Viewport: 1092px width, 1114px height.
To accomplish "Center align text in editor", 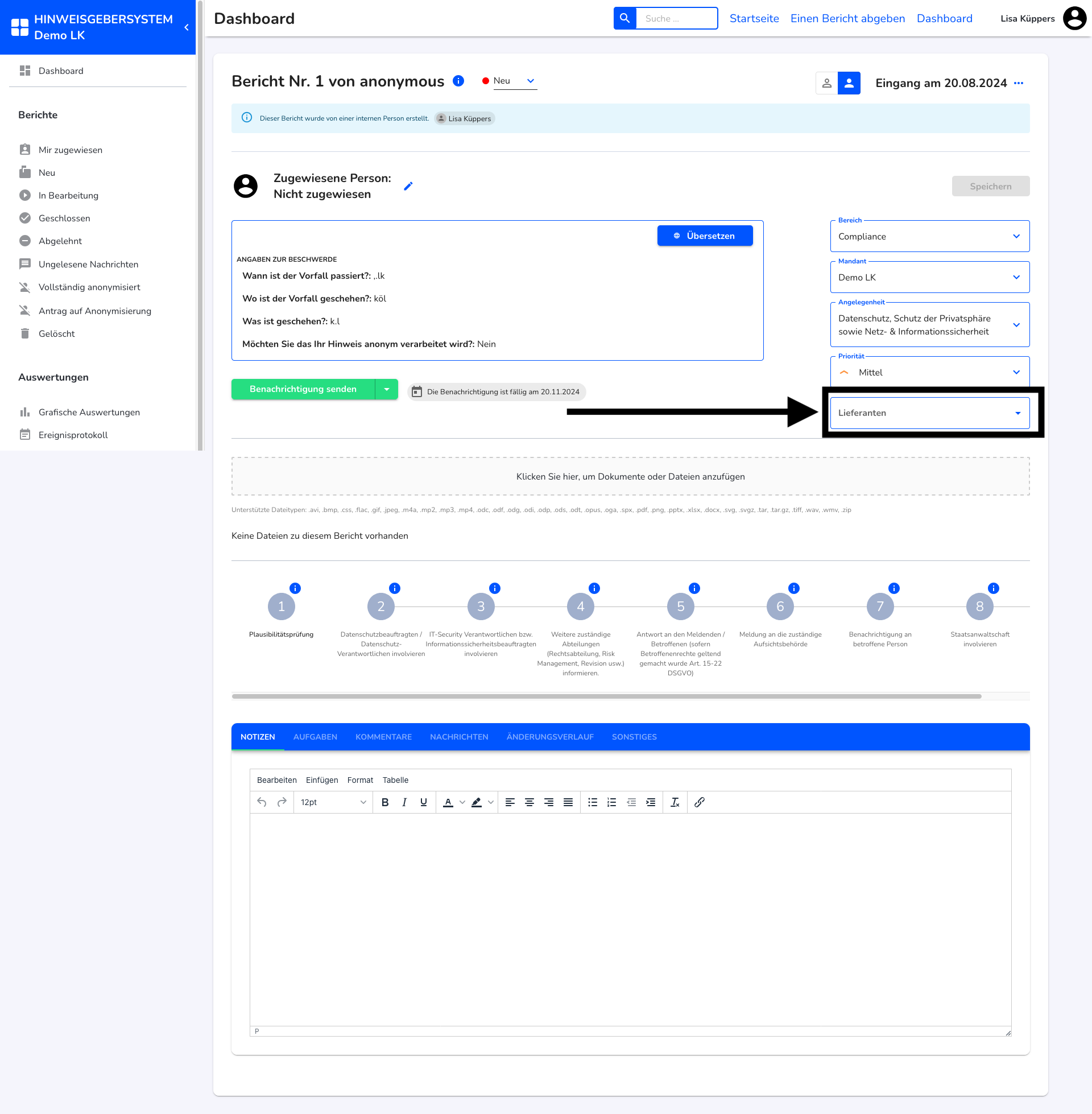I will [530, 802].
